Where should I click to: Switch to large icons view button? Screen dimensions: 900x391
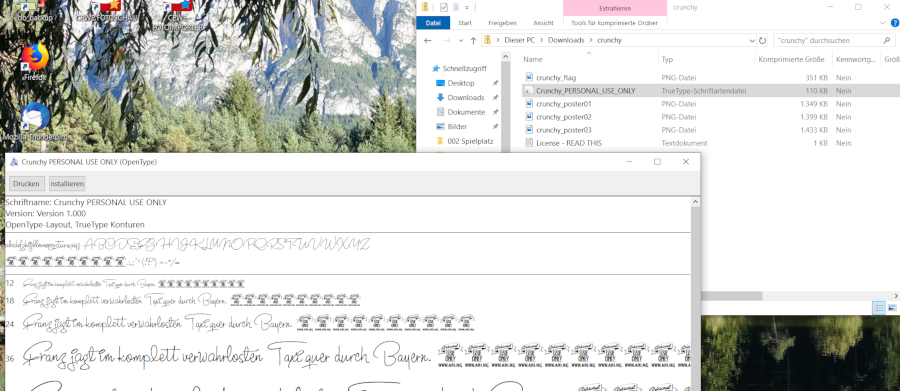pyautogui.click(x=892, y=308)
